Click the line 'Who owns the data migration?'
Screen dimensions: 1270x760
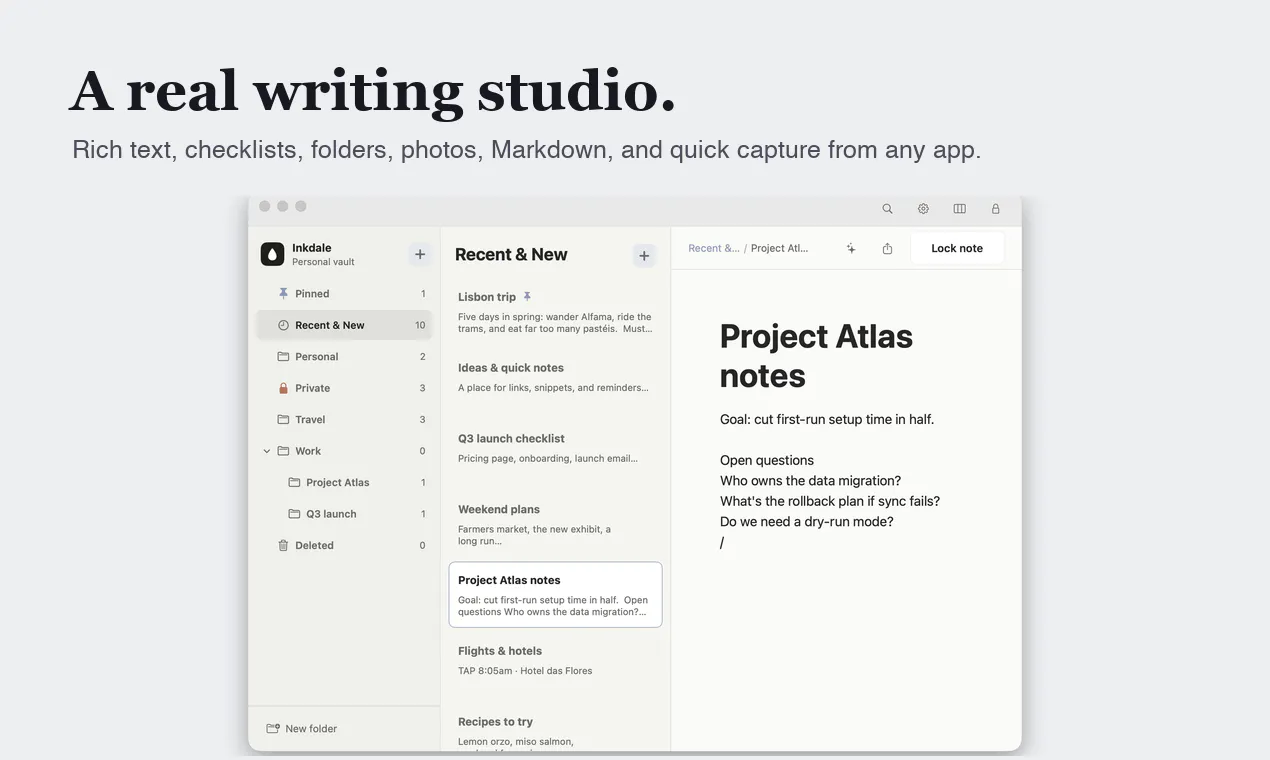point(810,481)
